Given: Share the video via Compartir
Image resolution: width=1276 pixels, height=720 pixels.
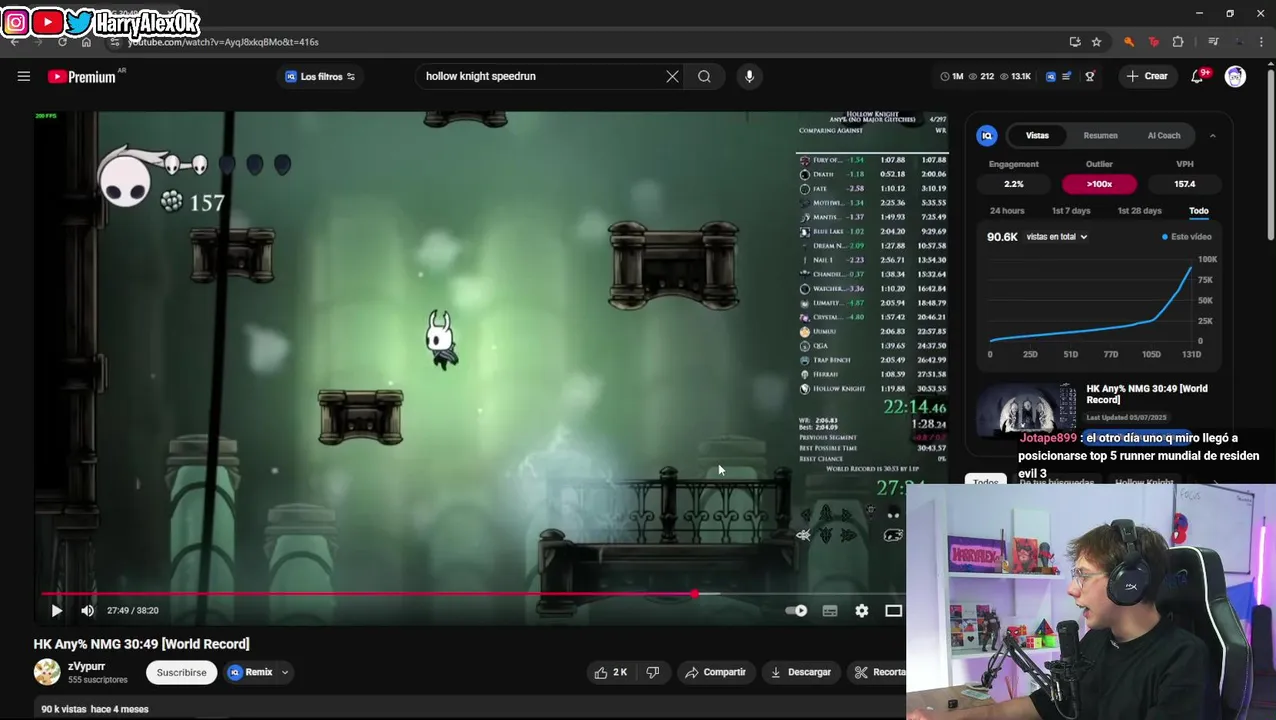Looking at the screenshot, I should click(x=715, y=672).
